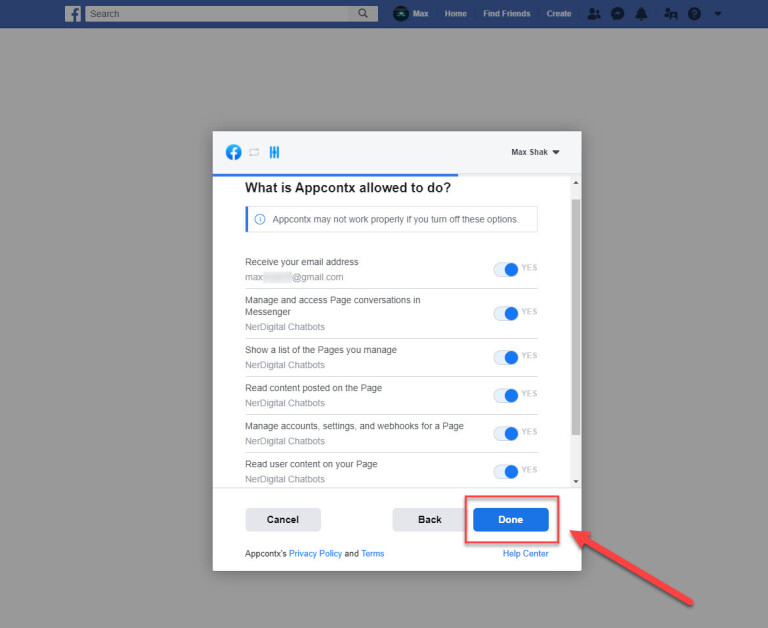
Task: Click the Cancel button
Action: pos(283,519)
